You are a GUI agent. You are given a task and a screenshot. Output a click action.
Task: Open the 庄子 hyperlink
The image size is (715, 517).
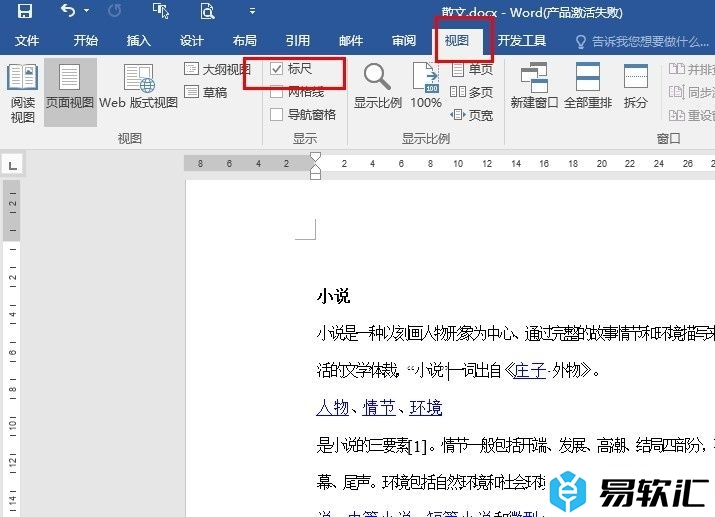[x=529, y=370]
